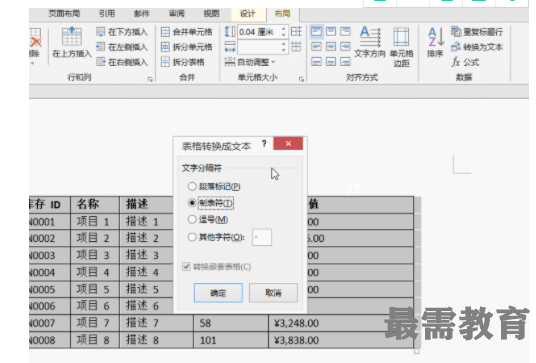The height and width of the screenshot is (363, 536).
Task: Click the row height 0.04 厘米 field
Action: click(x=259, y=32)
